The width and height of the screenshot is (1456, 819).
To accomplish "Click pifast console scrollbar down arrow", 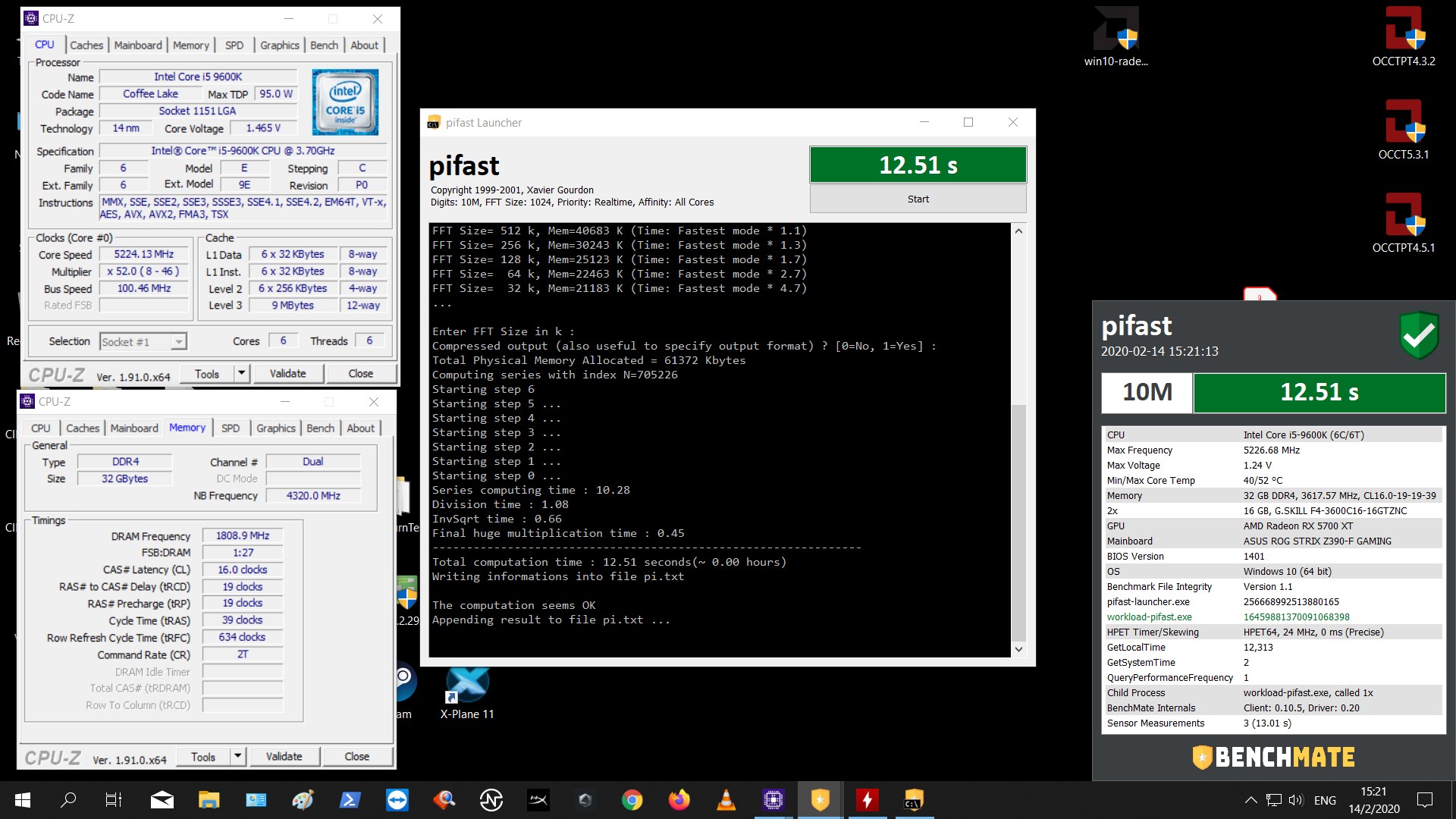I will click(1018, 649).
